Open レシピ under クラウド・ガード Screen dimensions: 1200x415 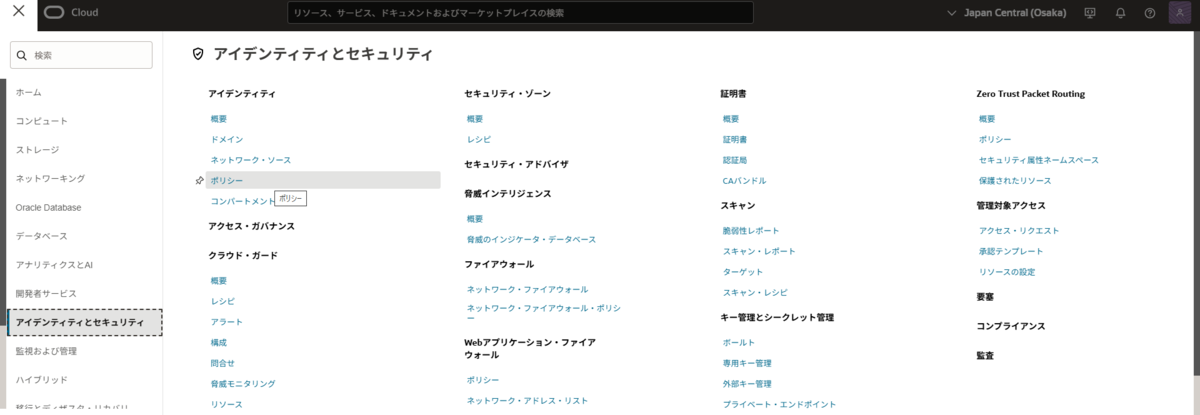tap(223, 301)
